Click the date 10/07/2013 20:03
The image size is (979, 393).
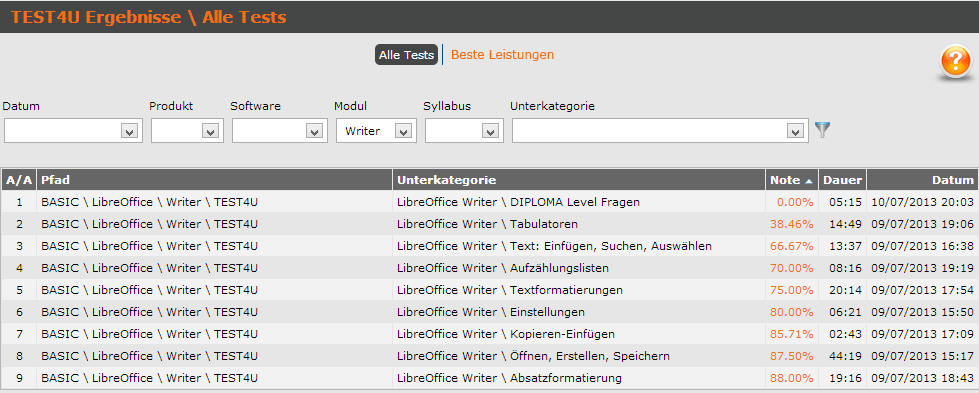click(x=922, y=202)
